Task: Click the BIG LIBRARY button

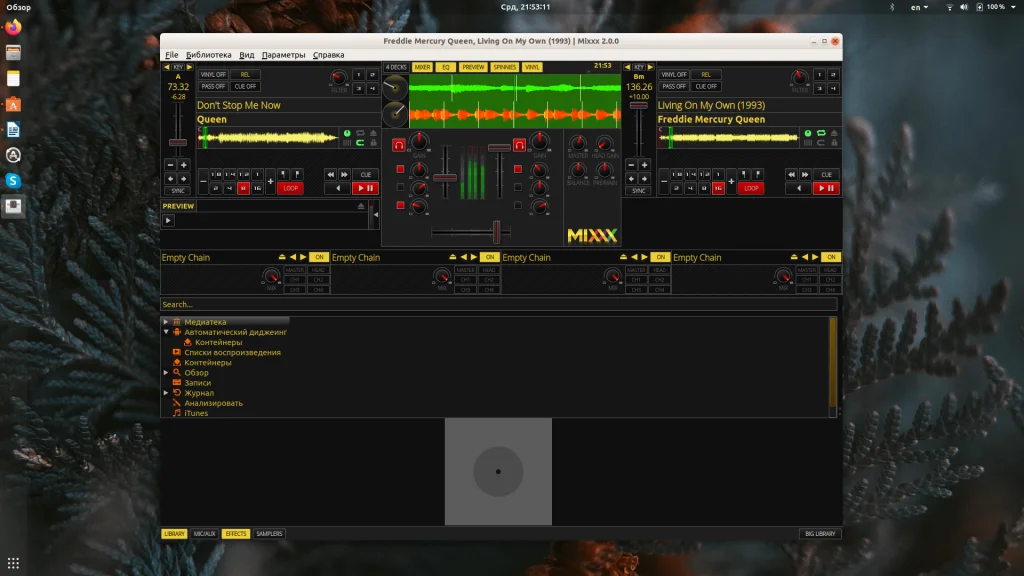Action: coord(819,534)
